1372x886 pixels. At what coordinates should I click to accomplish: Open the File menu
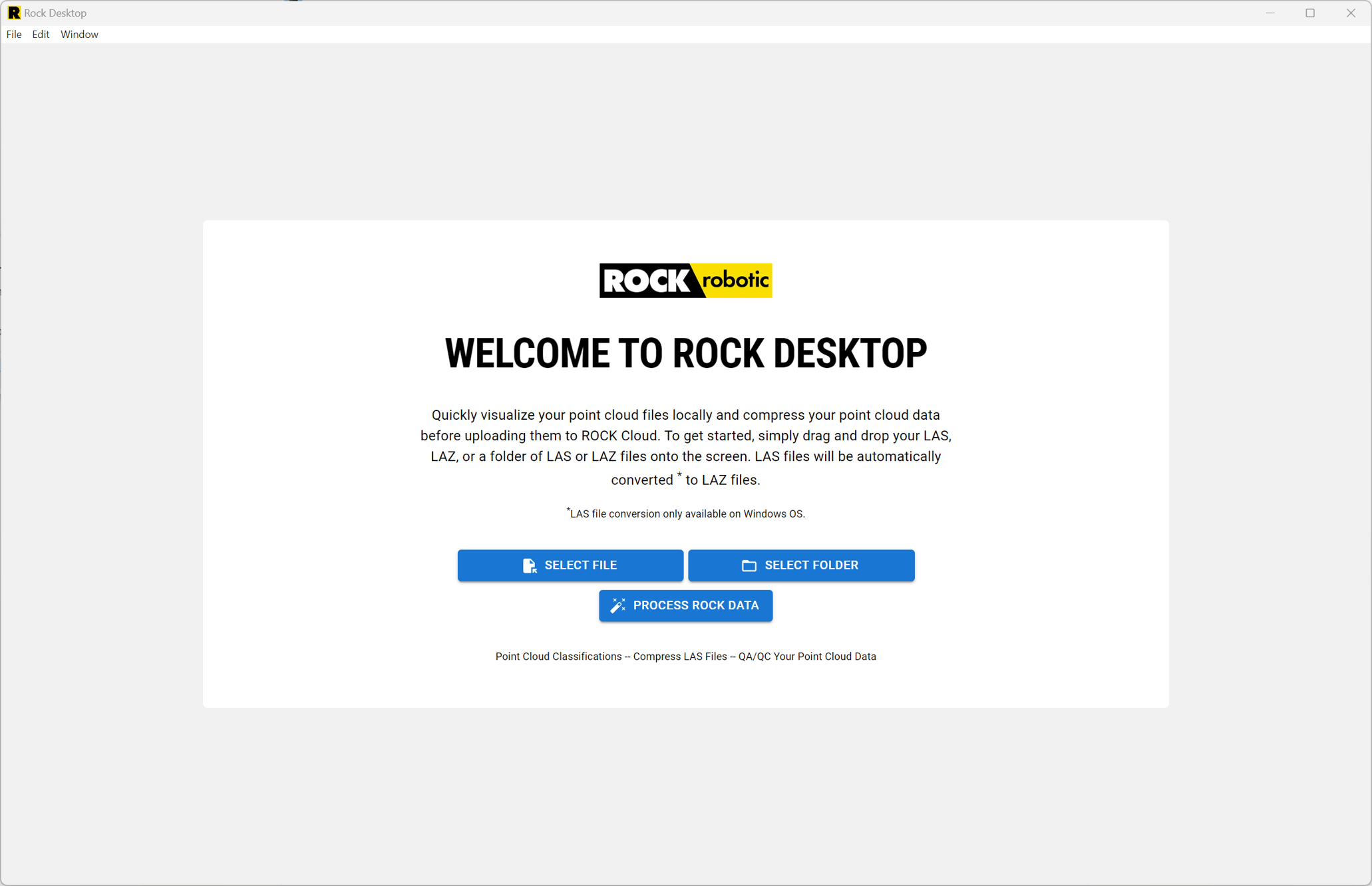14,35
